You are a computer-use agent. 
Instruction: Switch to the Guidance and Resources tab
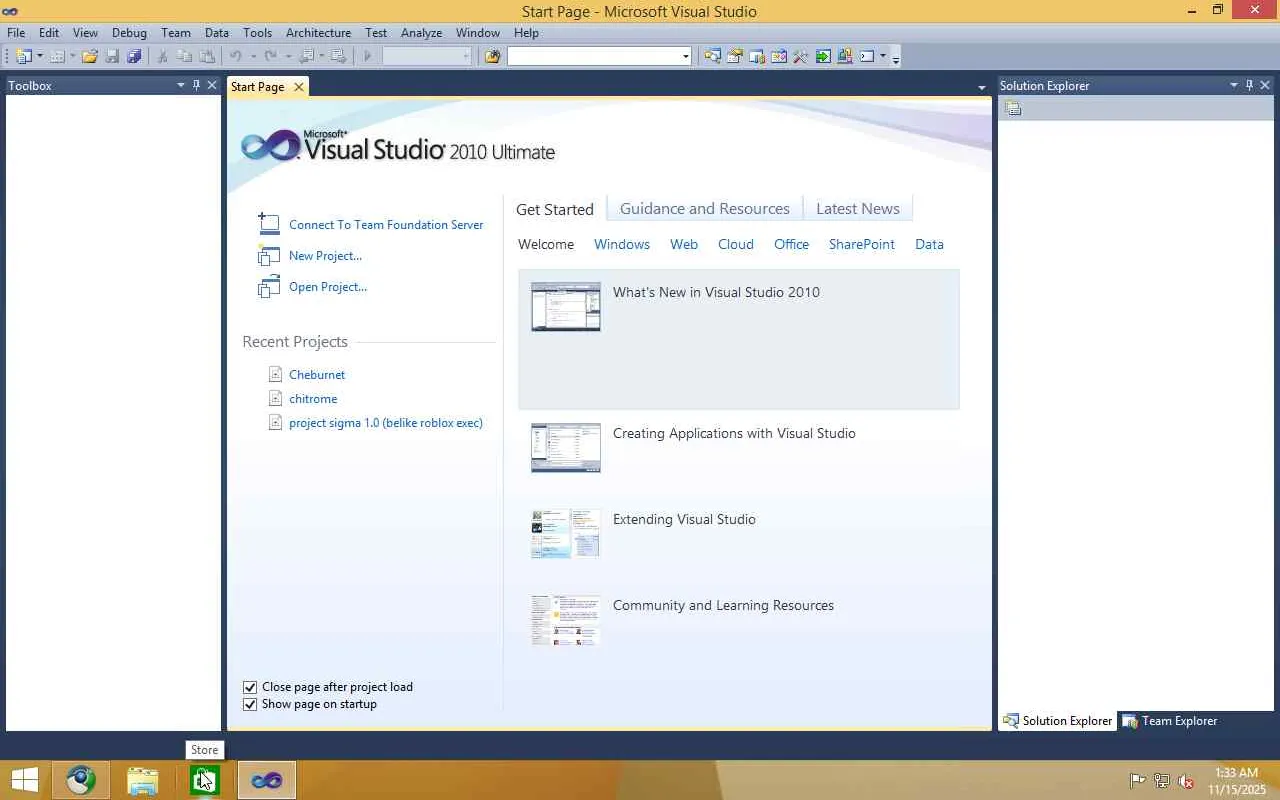pyautogui.click(x=705, y=208)
